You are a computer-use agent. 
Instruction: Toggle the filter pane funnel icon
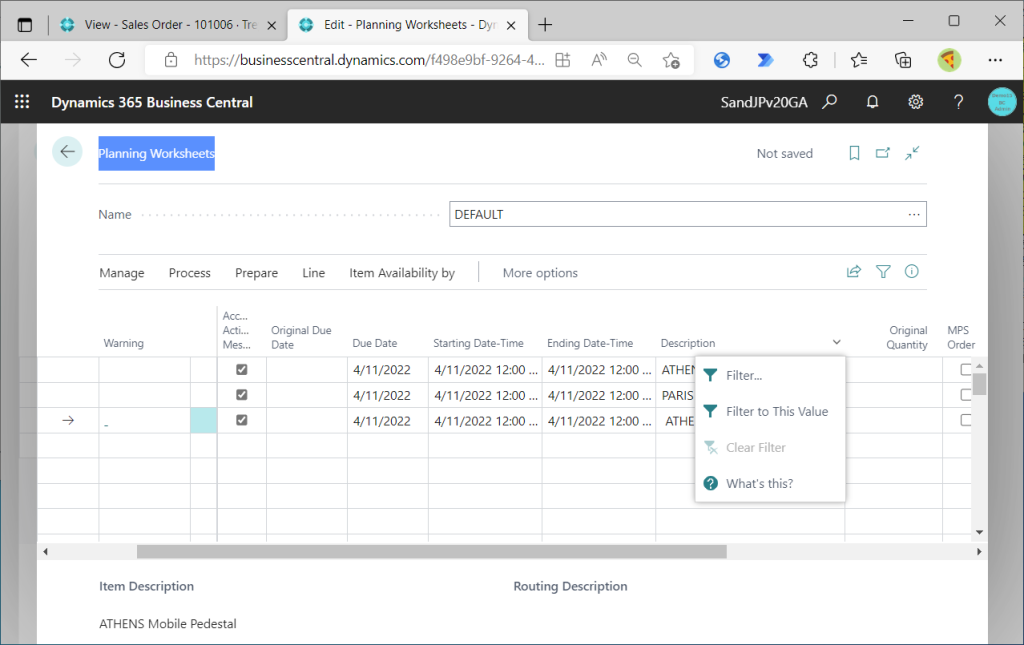[x=883, y=272]
